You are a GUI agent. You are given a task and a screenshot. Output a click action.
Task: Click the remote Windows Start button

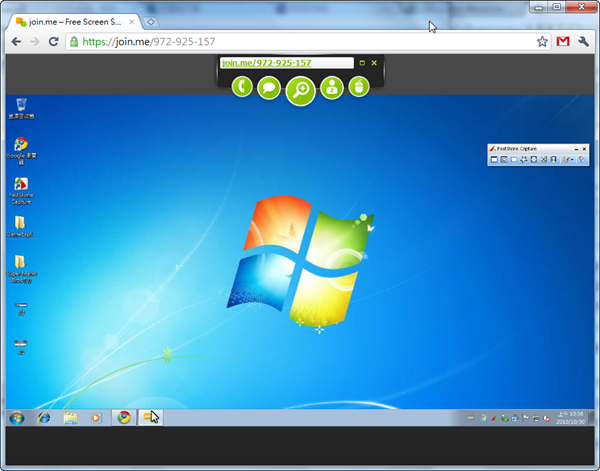pos(17,417)
